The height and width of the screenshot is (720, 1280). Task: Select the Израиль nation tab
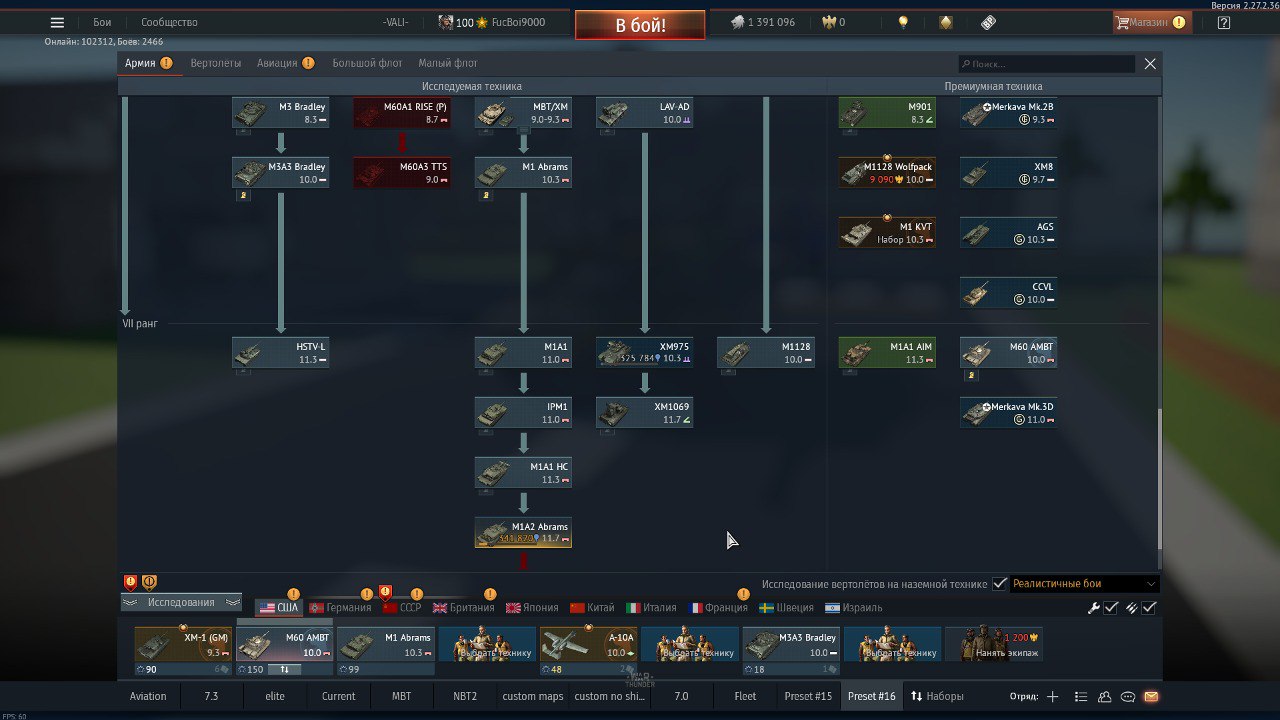(x=854, y=607)
